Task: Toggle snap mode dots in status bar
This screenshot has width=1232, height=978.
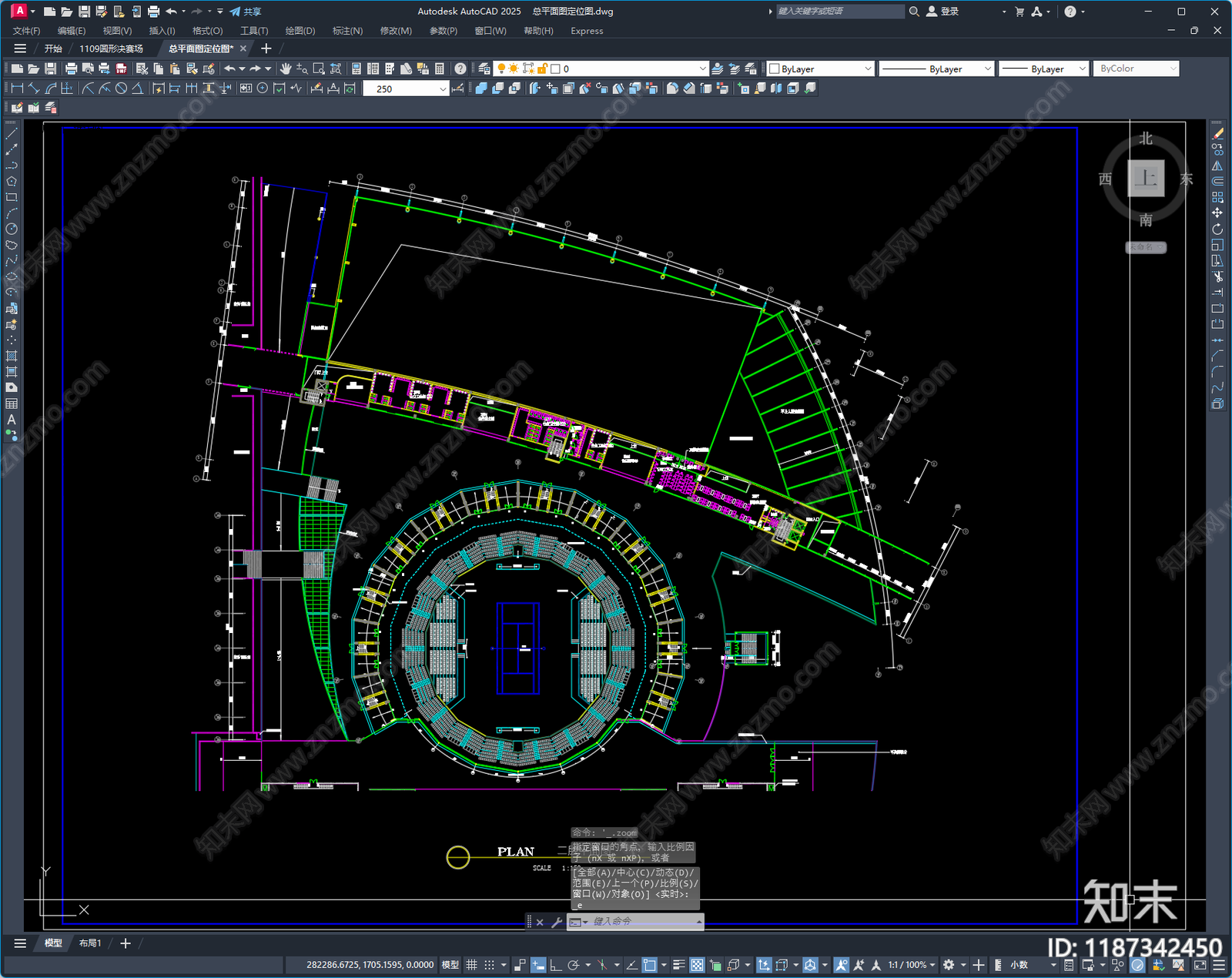Action: click(x=489, y=965)
